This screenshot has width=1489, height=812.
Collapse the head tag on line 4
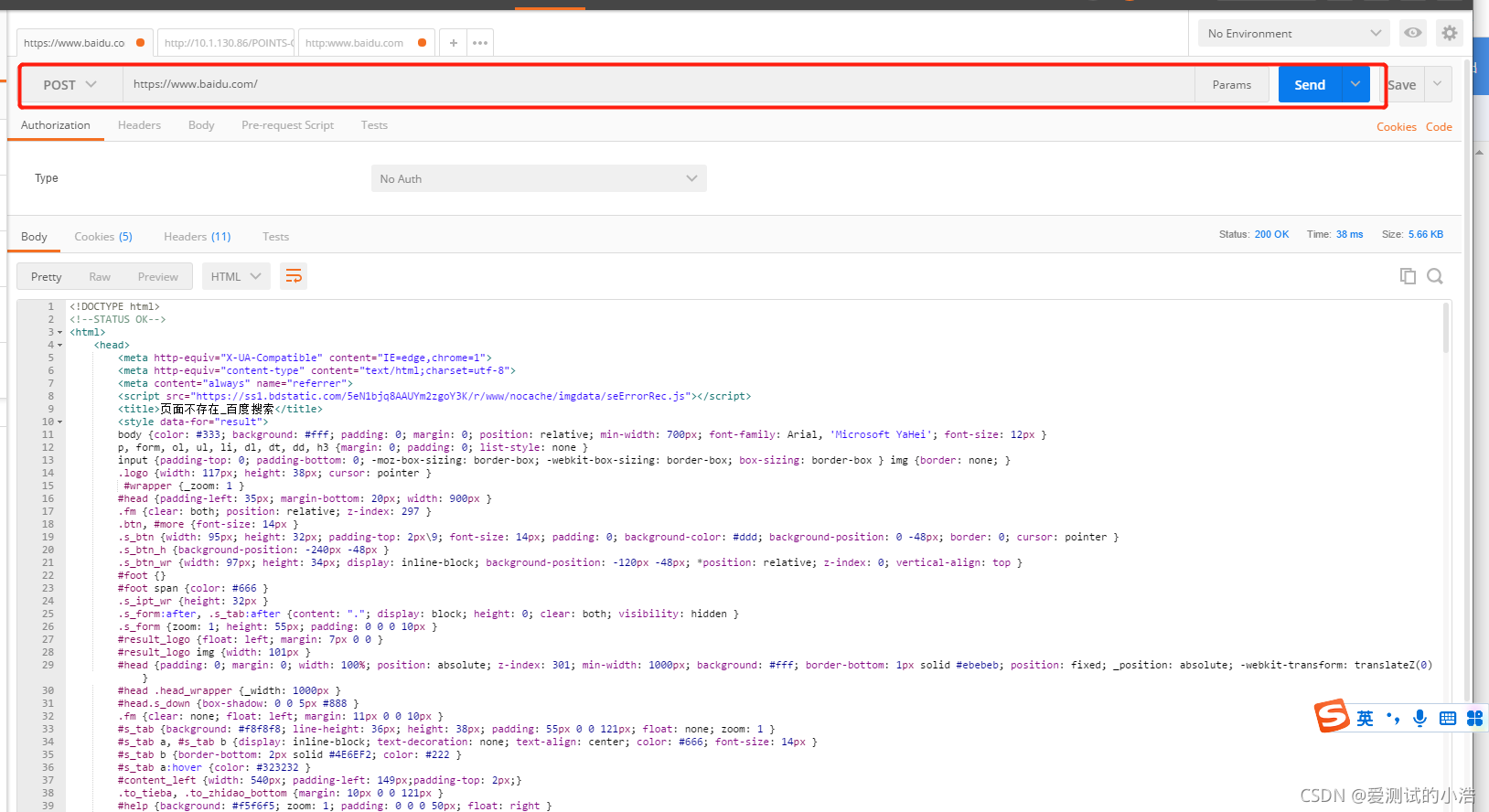pyautogui.click(x=60, y=346)
